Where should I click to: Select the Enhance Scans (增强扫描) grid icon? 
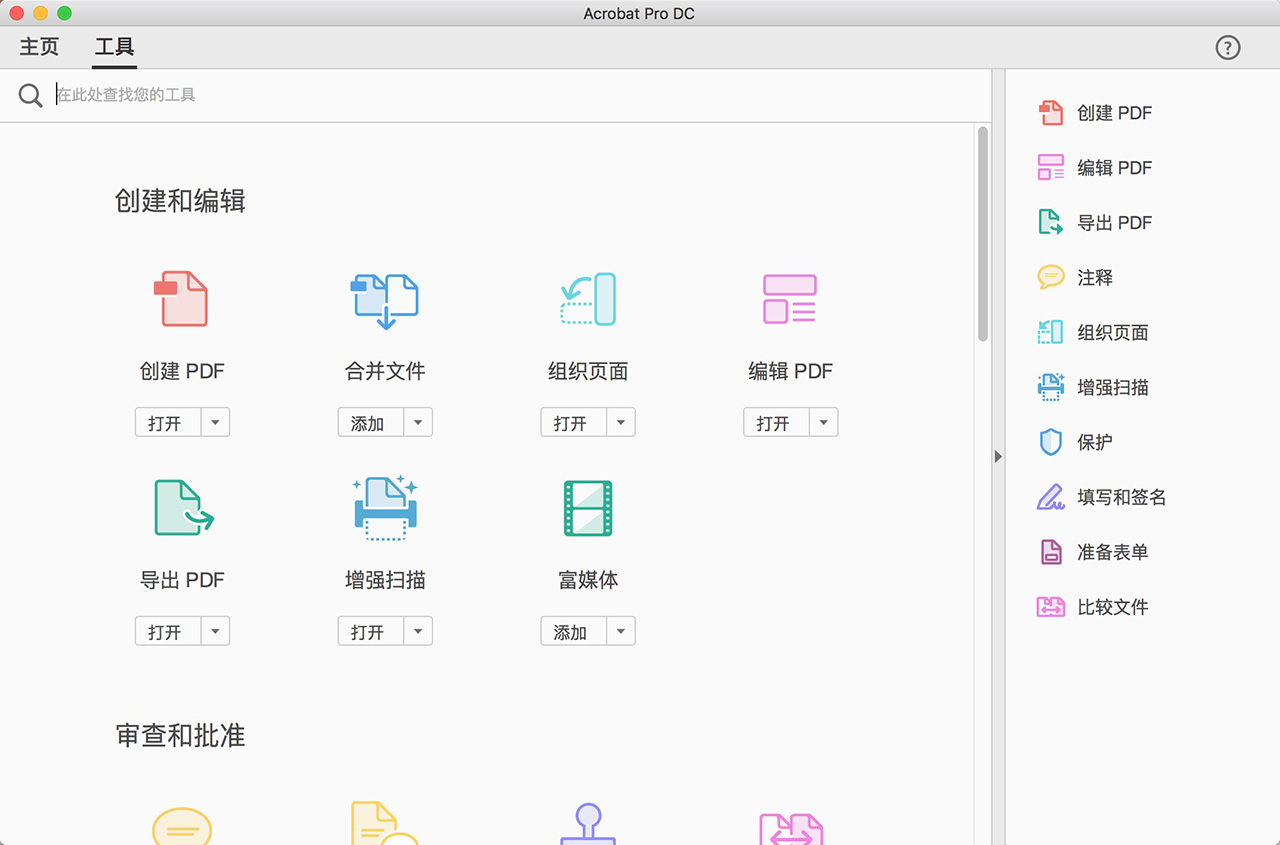point(385,507)
